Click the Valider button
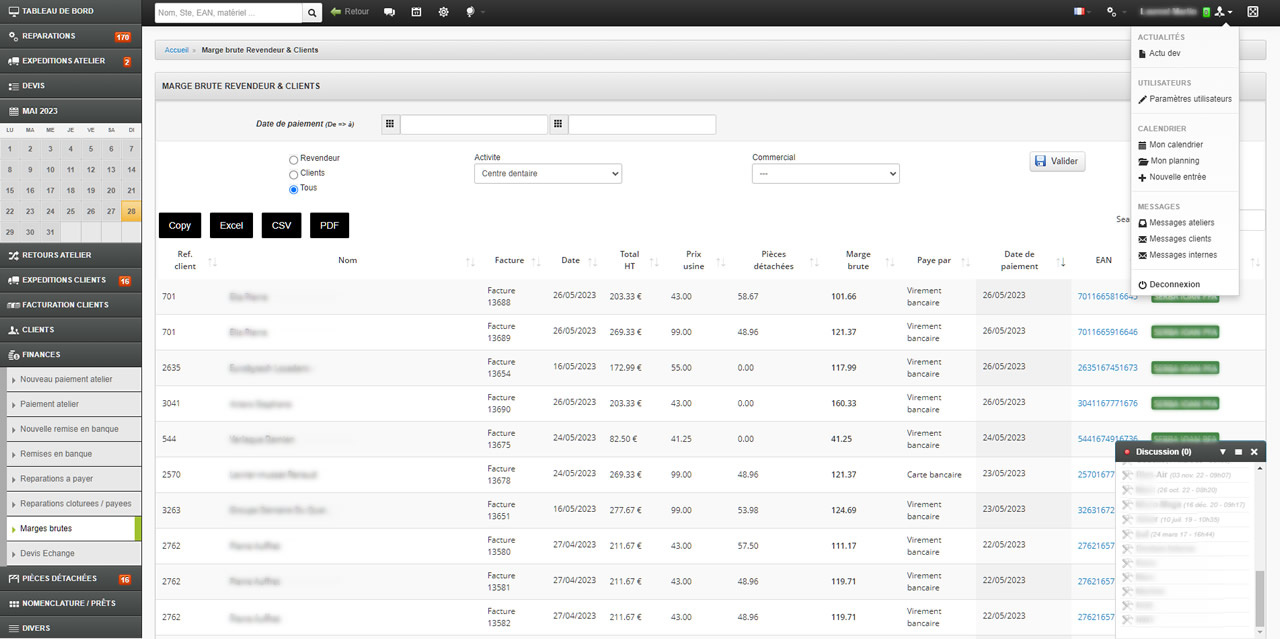The image size is (1280, 639). point(1057,161)
